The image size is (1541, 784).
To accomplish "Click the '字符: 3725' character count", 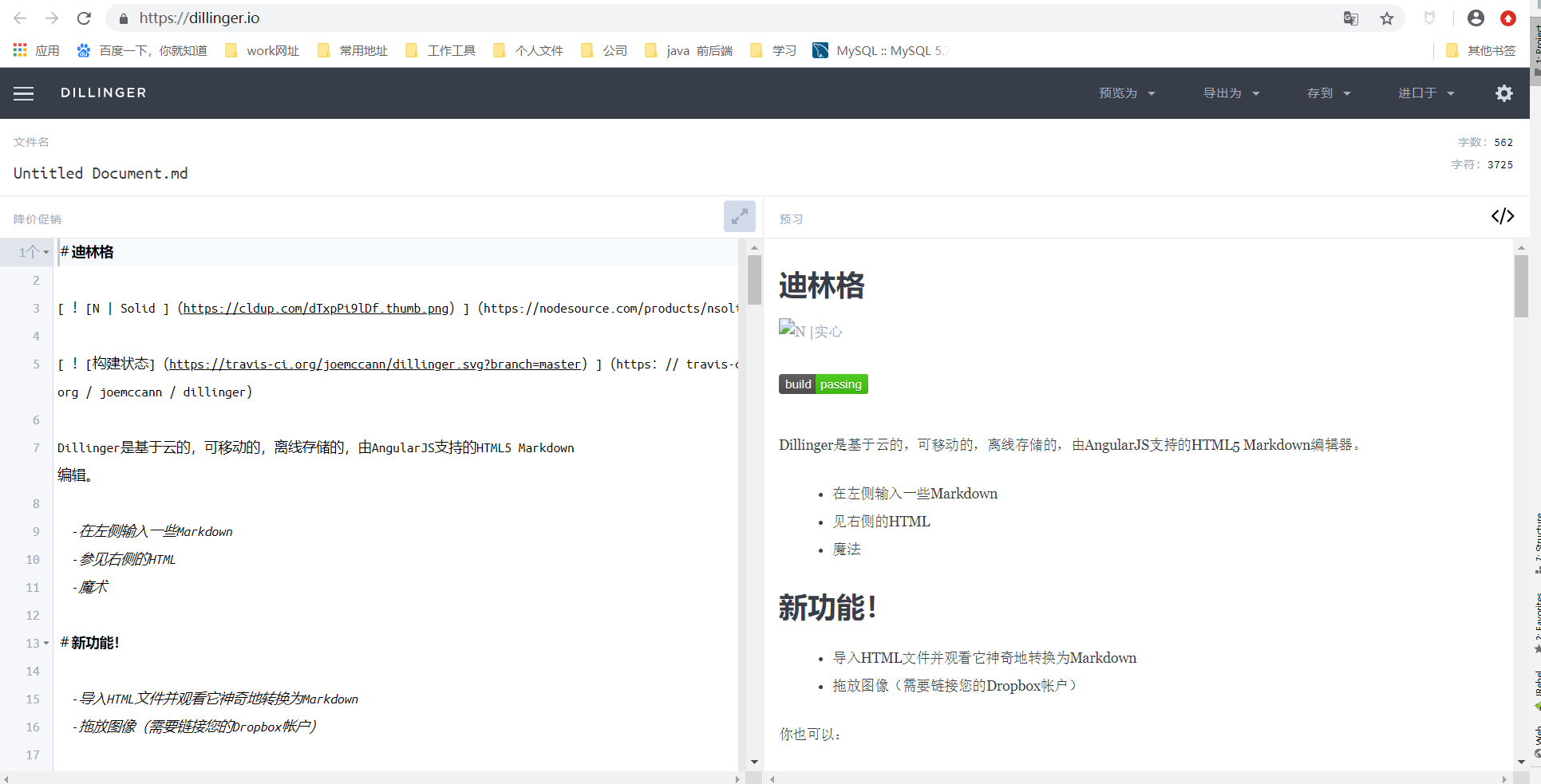I will [1482, 164].
